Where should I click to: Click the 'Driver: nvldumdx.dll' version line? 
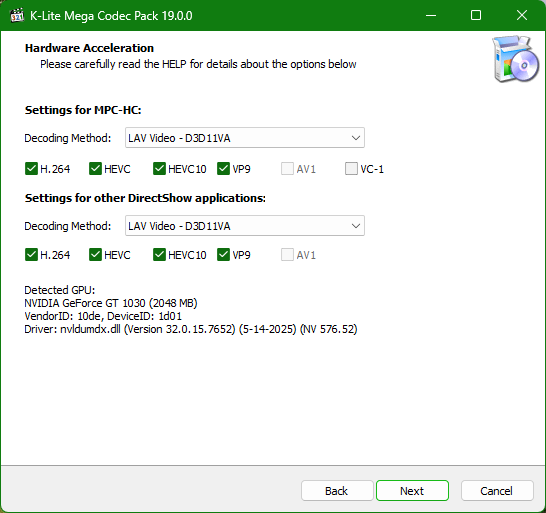tap(191, 329)
